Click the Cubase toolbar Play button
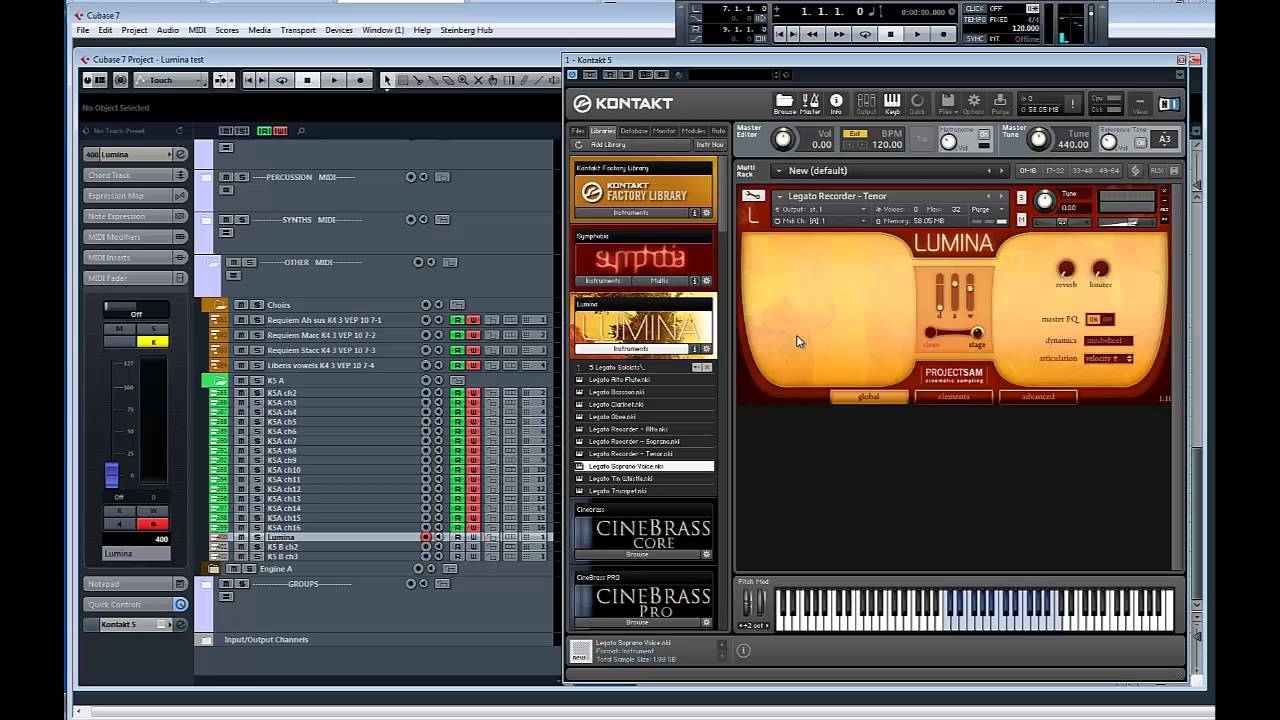Screen dimensions: 1280x720 [x=334, y=80]
